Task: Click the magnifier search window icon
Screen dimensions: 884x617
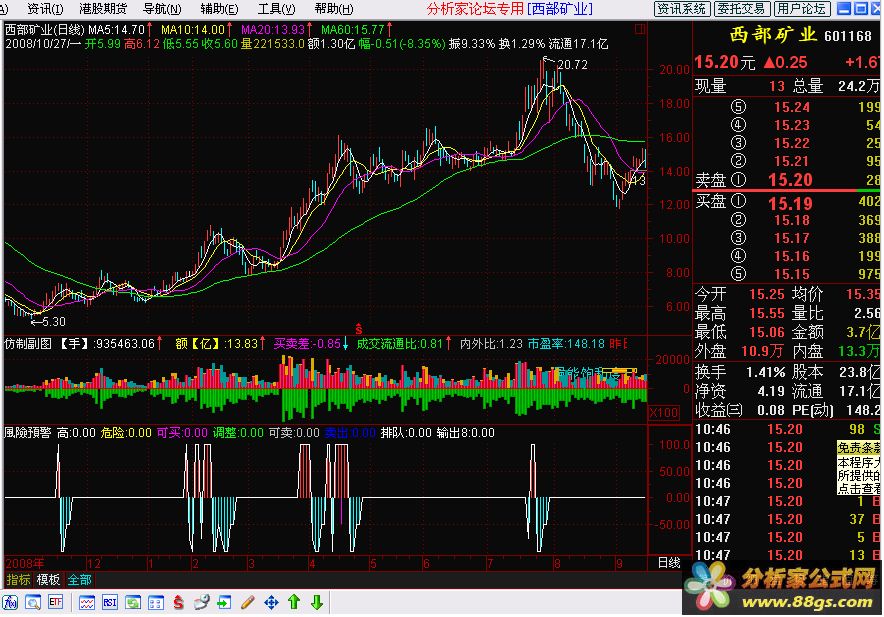Action: point(33,602)
